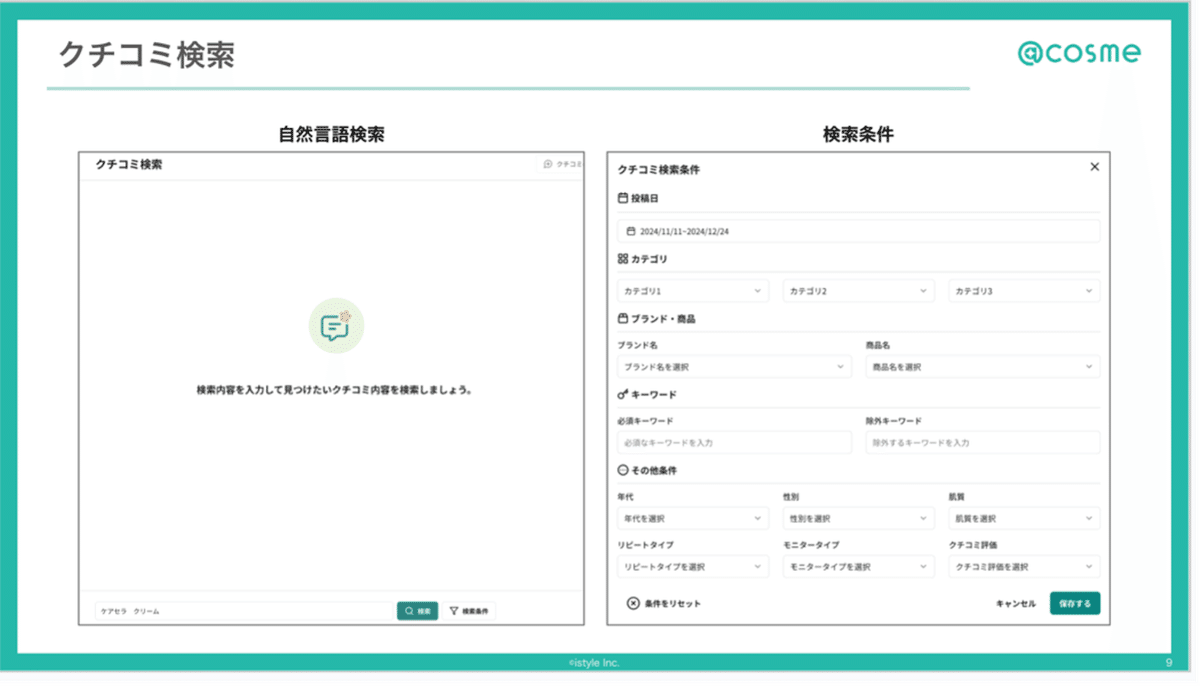This screenshot has height=686, width=1200.
Task: Click the クチコミ評価 label
Action: click(x=973, y=545)
